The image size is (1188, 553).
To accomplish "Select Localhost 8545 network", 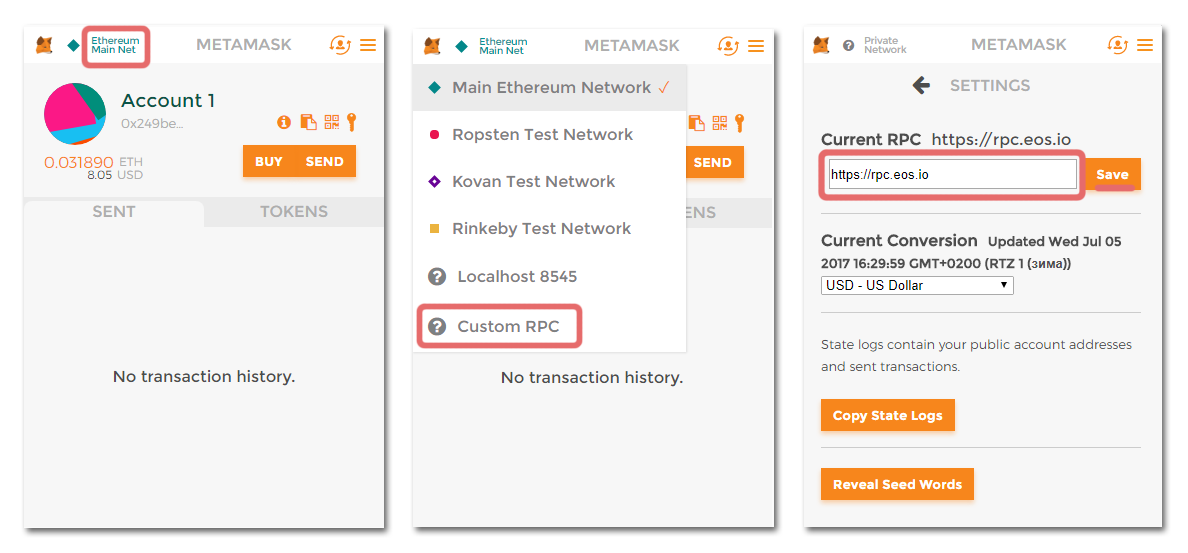I will pos(516,277).
